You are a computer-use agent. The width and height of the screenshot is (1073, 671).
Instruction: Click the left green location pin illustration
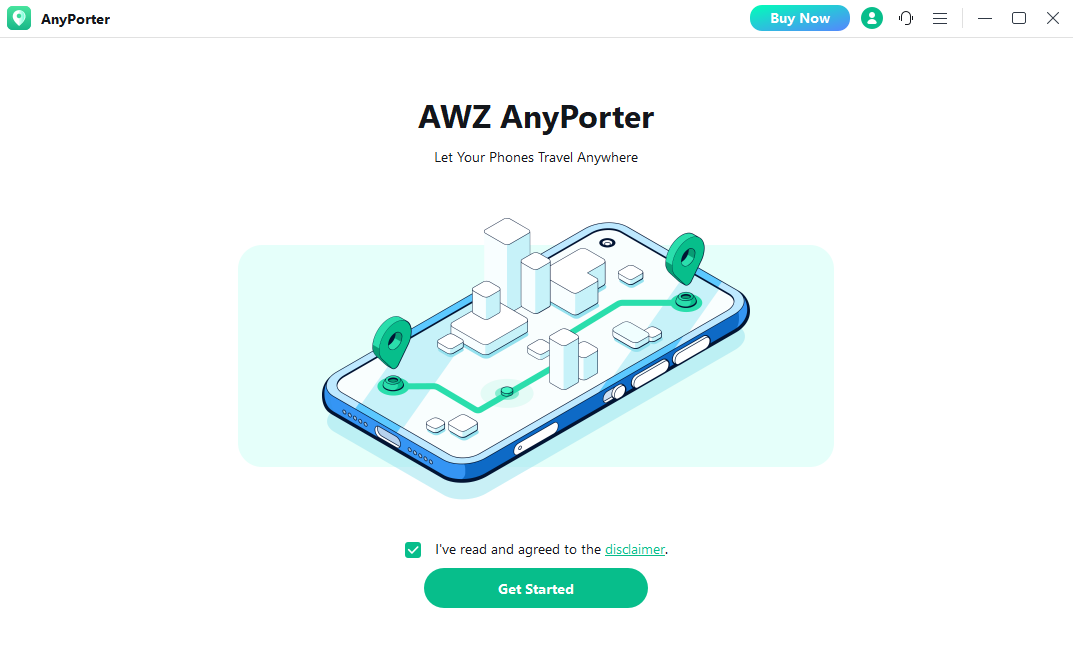point(392,341)
